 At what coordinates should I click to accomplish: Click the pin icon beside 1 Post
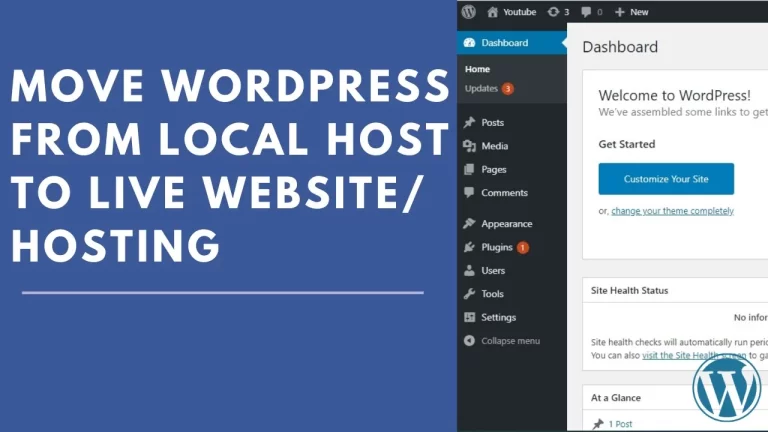pyautogui.click(x=598, y=424)
